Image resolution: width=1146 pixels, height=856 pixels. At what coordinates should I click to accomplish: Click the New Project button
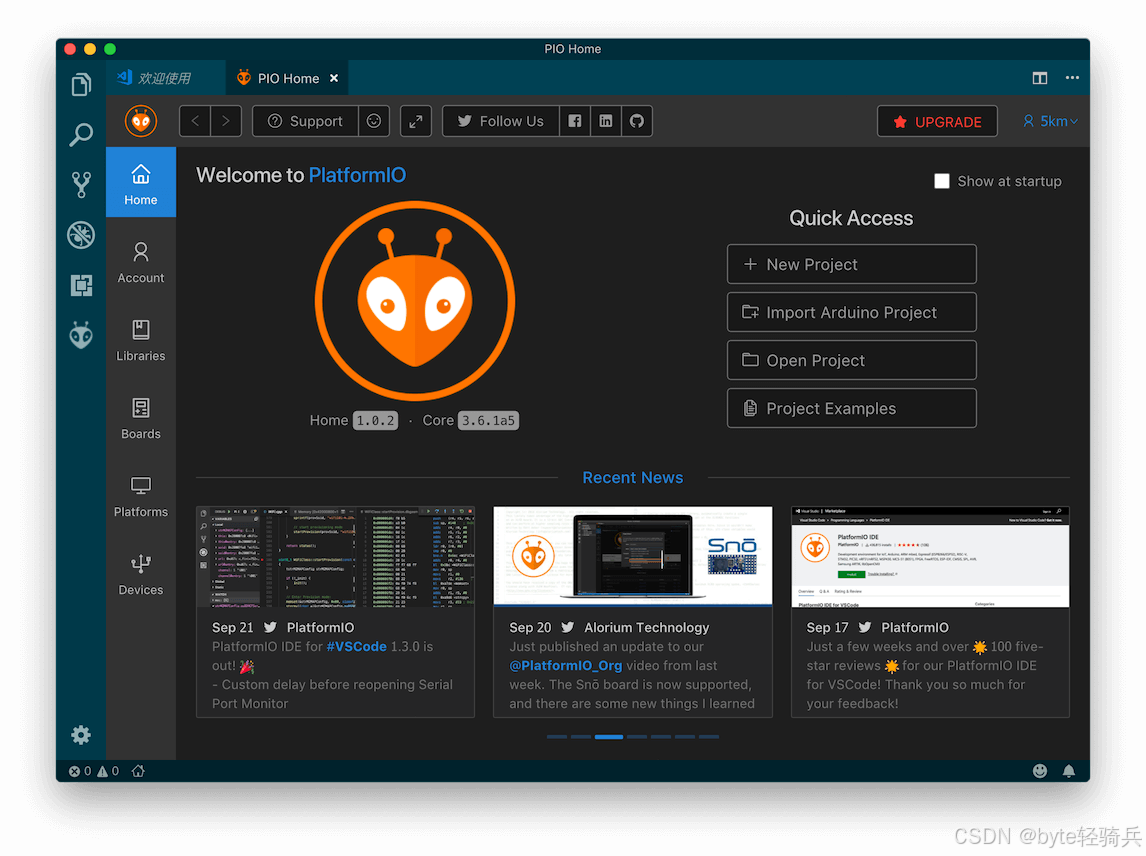pyautogui.click(x=851, y=264)
